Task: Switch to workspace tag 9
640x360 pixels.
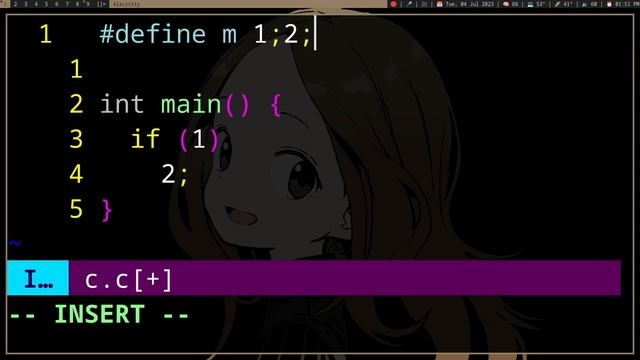Action: pos(87,4)
